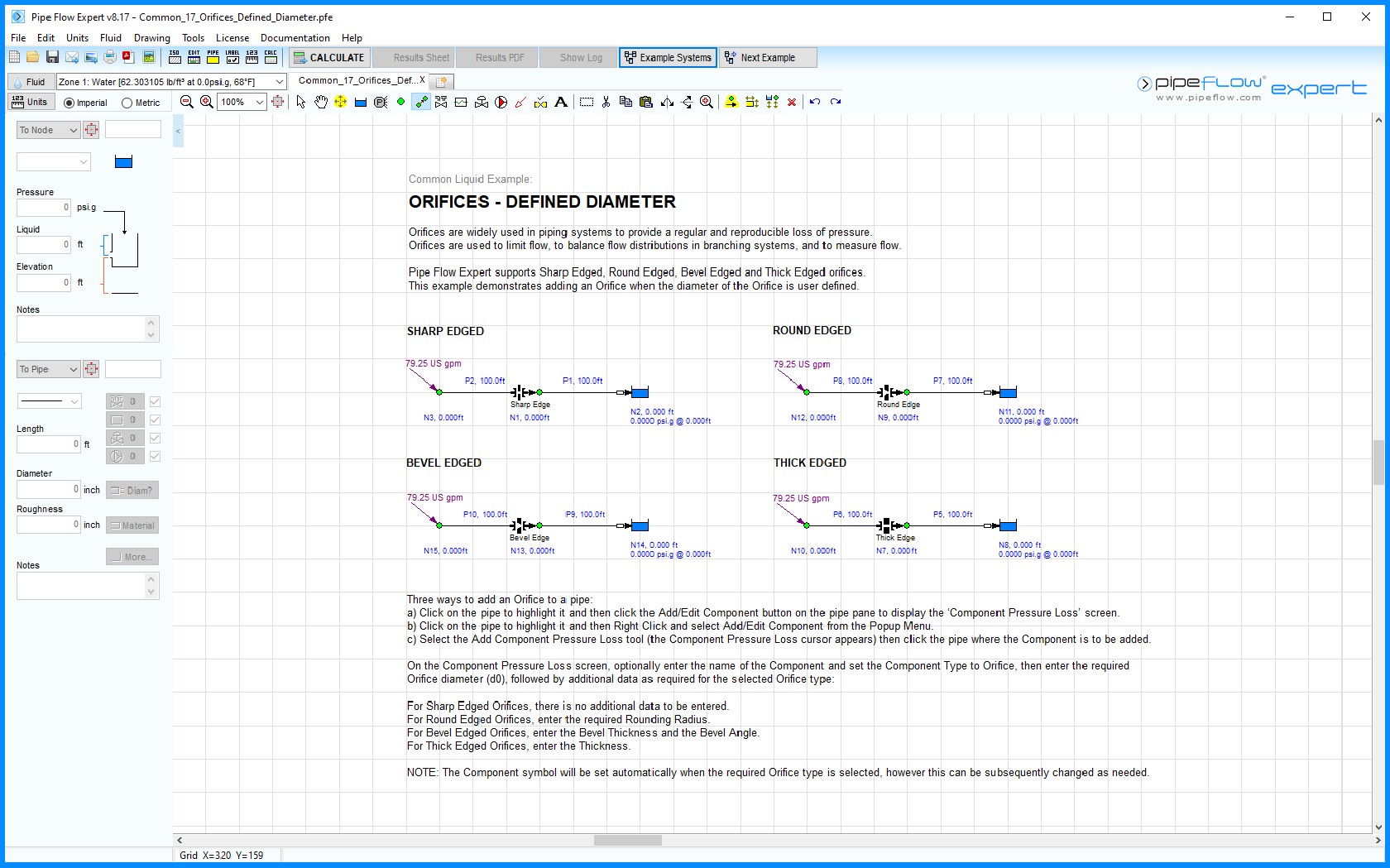Open the To Node dropdown
The height and width of the screenshot is (868, 1390).
[48, 130]
